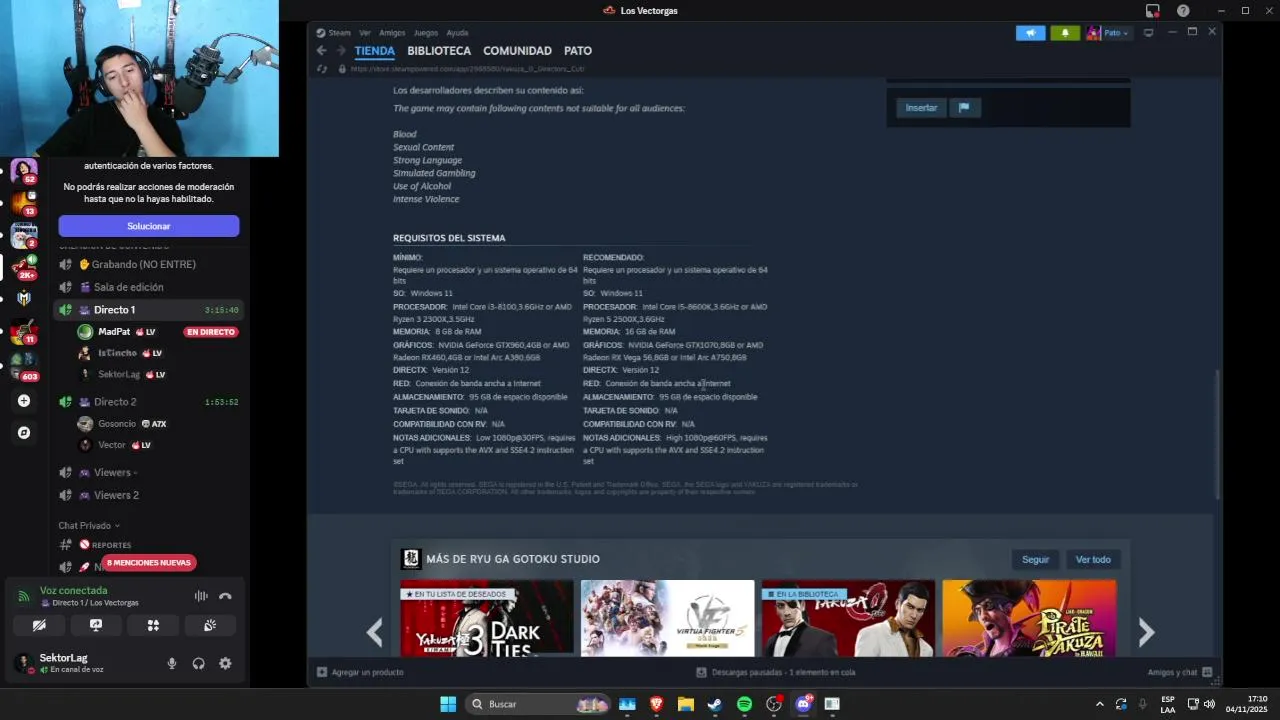Screen dimensions: 1280x720
Task: Open Spotify from Windows taskbar
Action: 744,704
